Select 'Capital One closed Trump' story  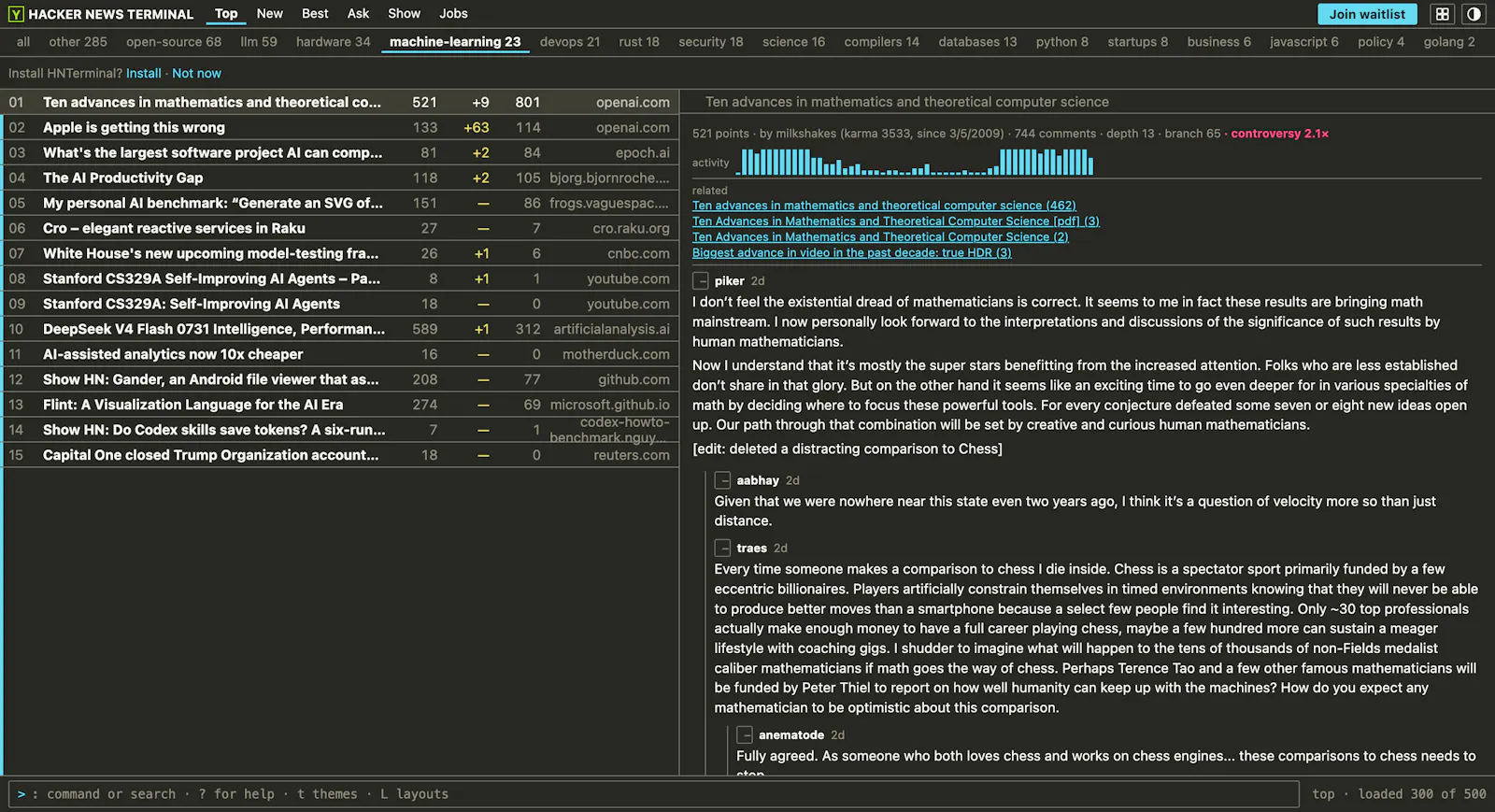pos(340,455)
